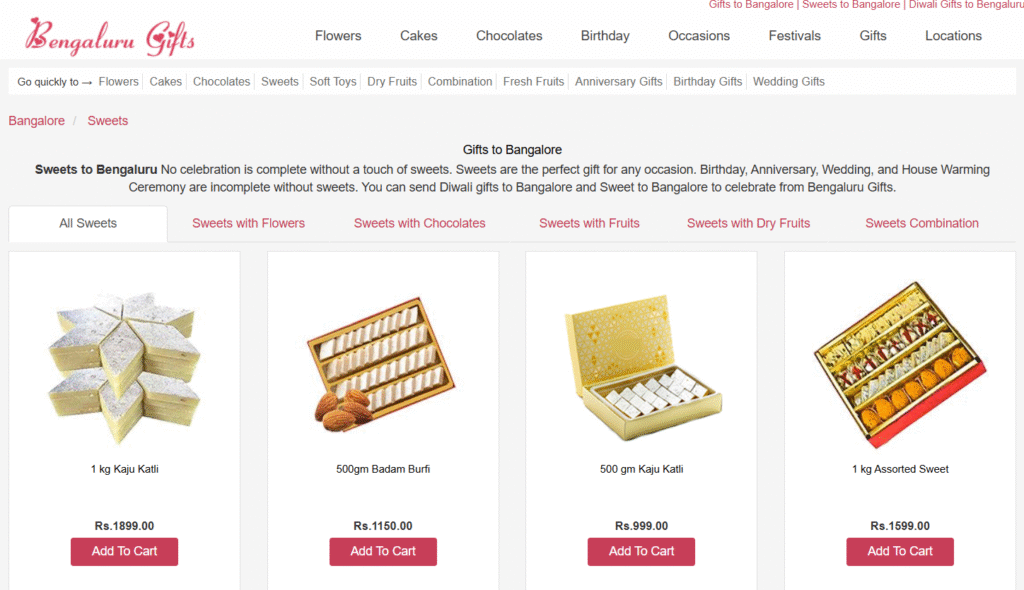
Task: Open the Flowers menu in main navigation
Action: (x=338, y=36)
